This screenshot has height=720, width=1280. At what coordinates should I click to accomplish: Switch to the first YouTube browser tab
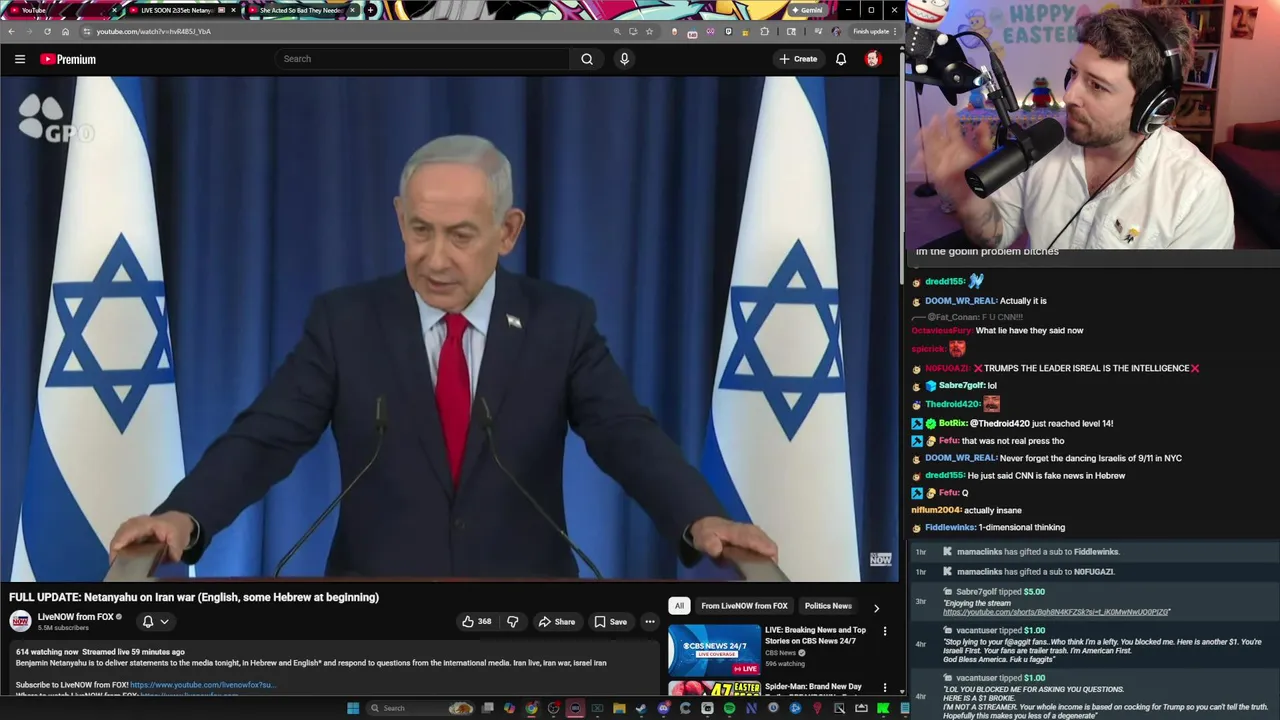[x=60, y=10]
